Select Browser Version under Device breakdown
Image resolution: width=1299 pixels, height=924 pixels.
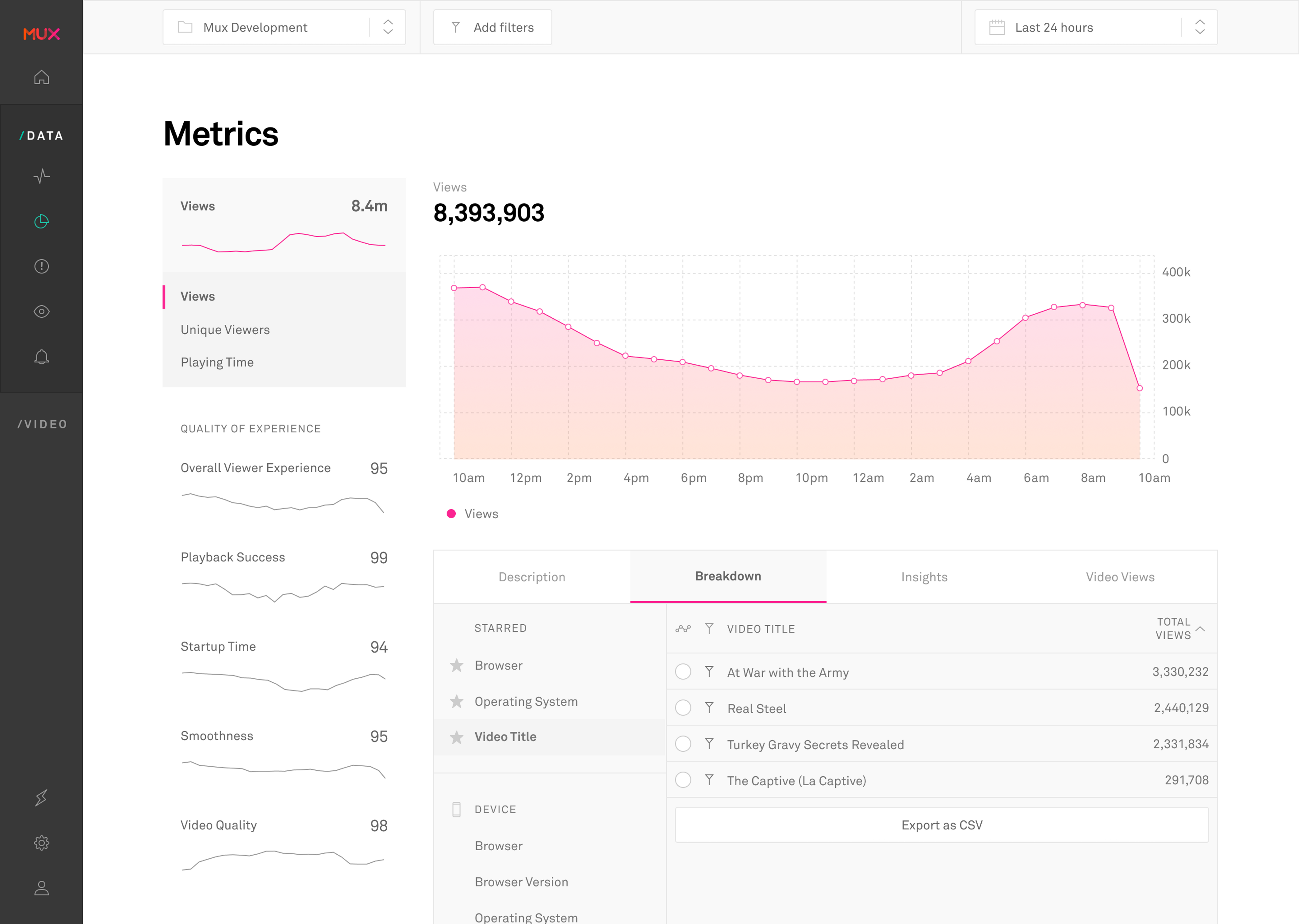point(522,882)
